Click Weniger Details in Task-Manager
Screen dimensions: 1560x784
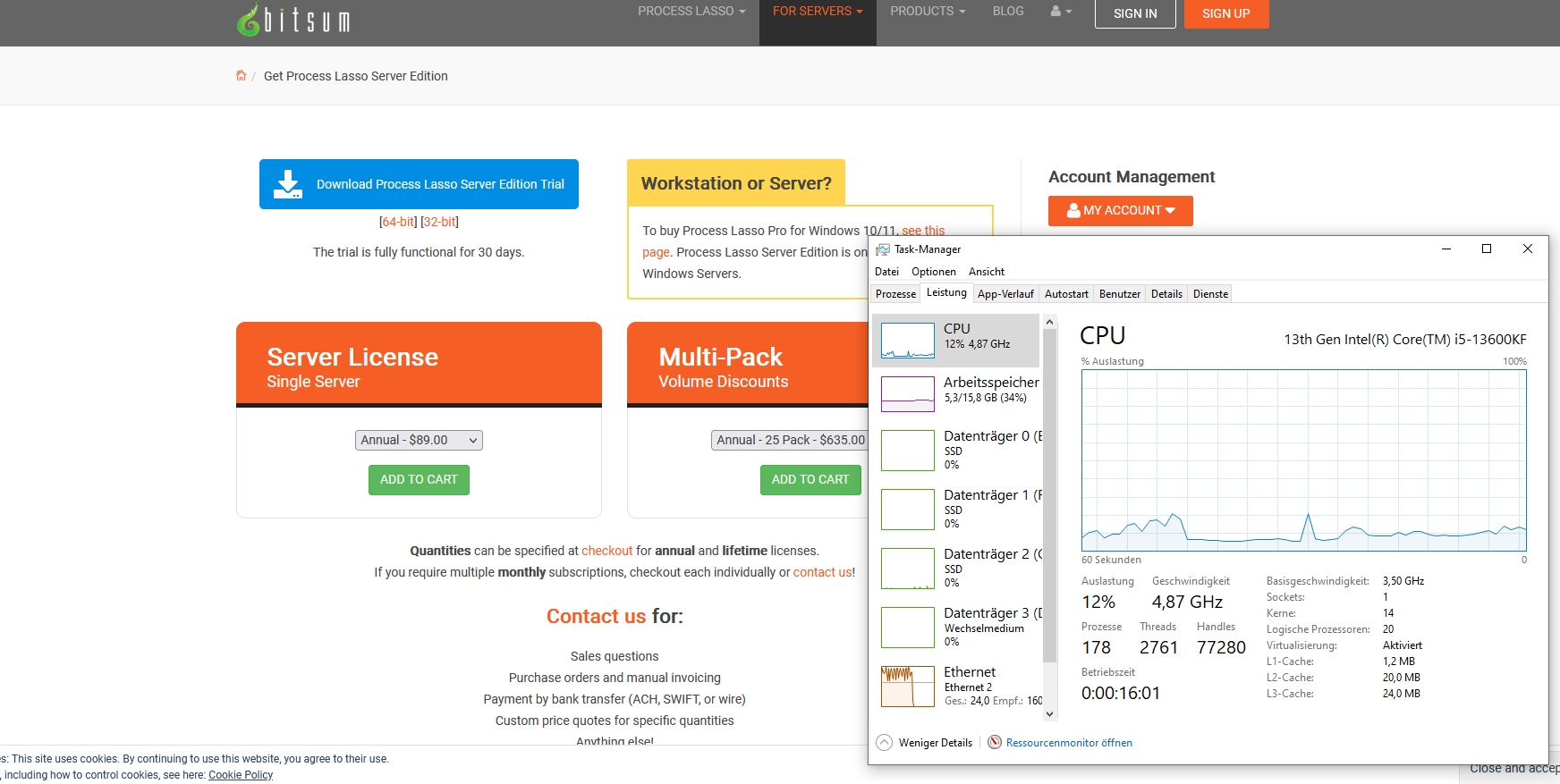[936, 743]
